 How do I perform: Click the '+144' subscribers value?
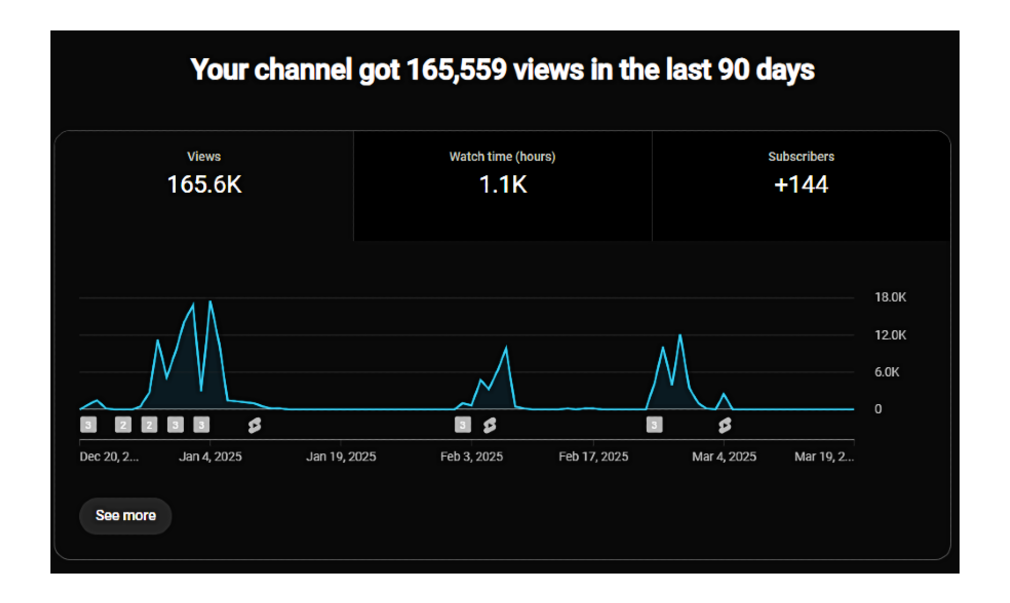(x=801, y=185)
